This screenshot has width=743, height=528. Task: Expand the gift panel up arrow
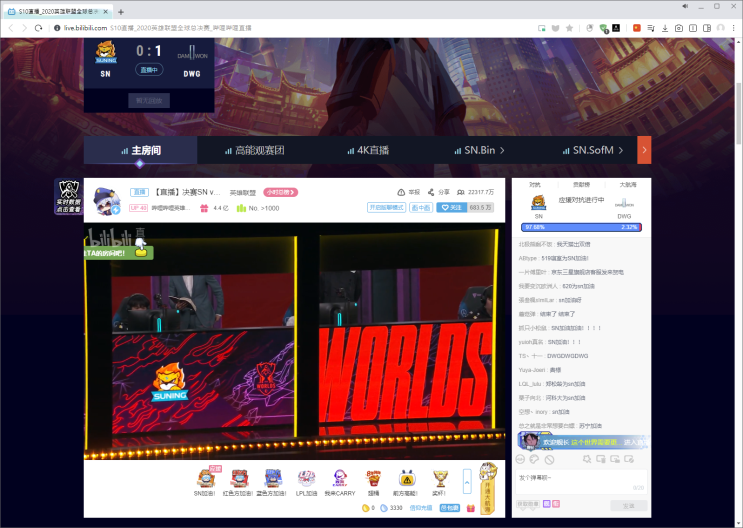click(x=467, y=482)
